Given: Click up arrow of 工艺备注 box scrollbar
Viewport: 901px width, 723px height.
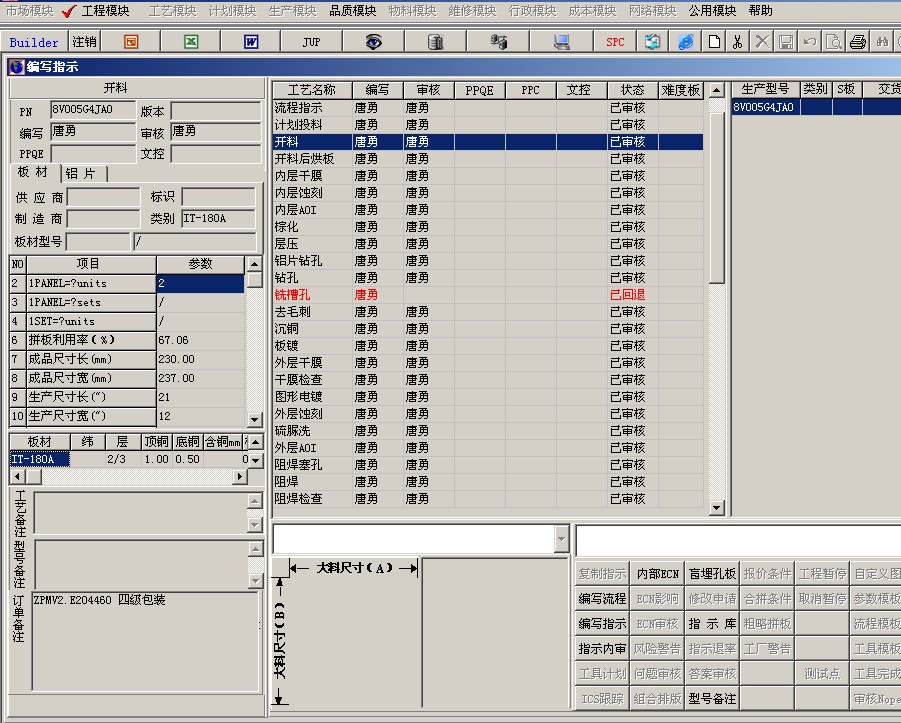Looking at the screenshot, I should click(255, 501).
